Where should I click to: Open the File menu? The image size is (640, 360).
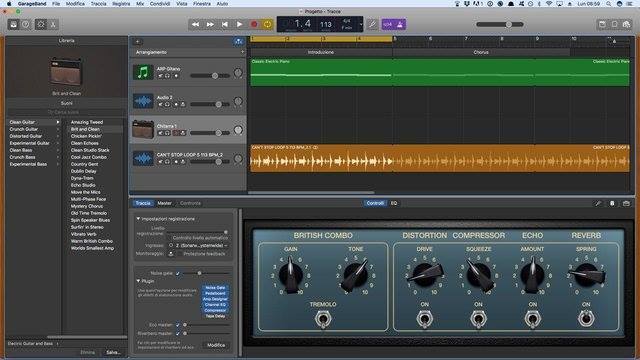coord(56,4)
